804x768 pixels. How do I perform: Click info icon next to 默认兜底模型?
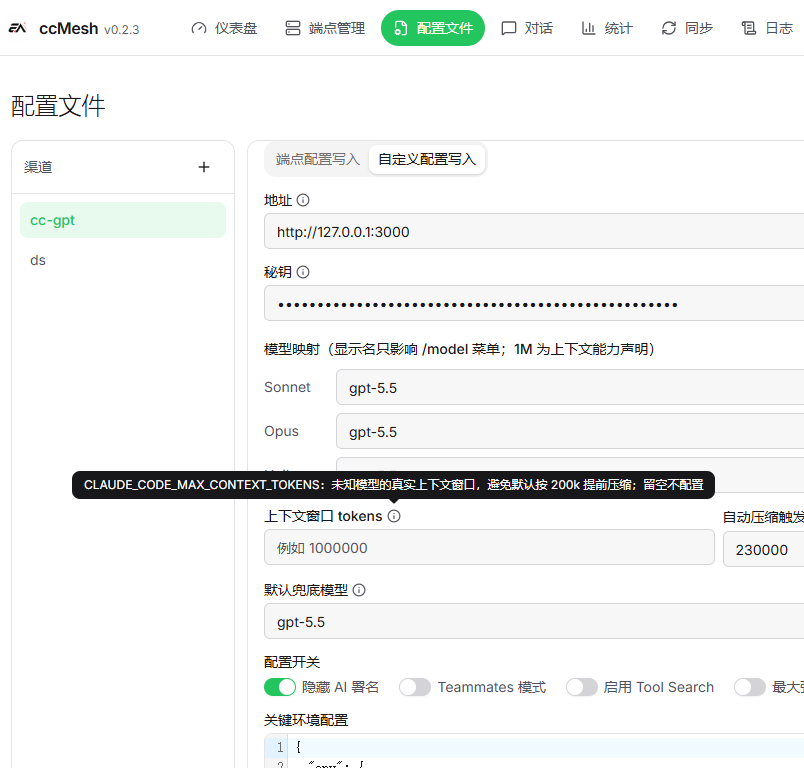359,590
